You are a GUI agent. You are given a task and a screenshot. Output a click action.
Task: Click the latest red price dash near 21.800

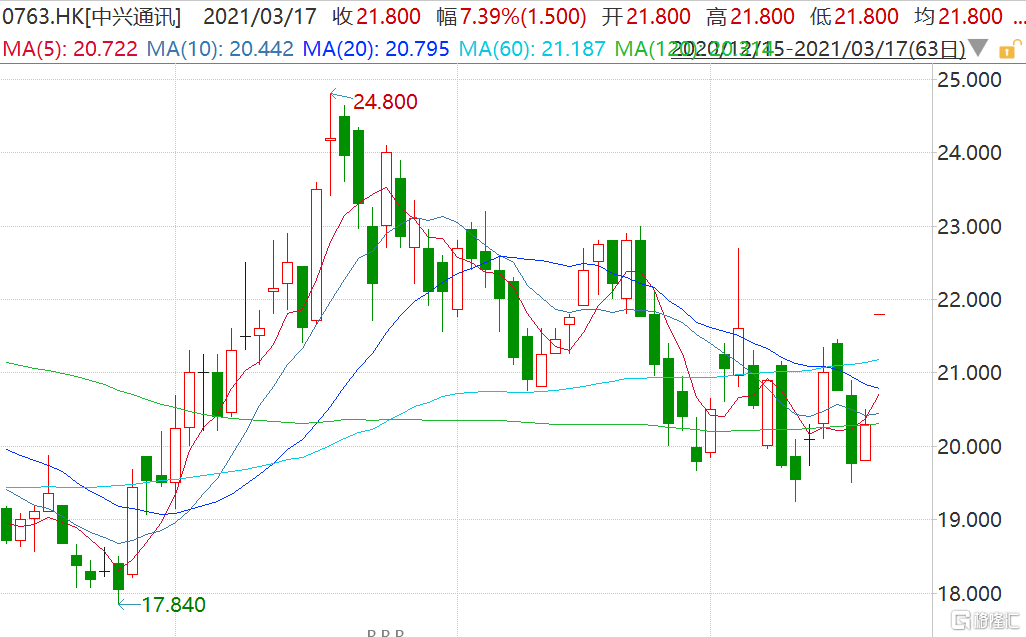[x=880, y=314]
